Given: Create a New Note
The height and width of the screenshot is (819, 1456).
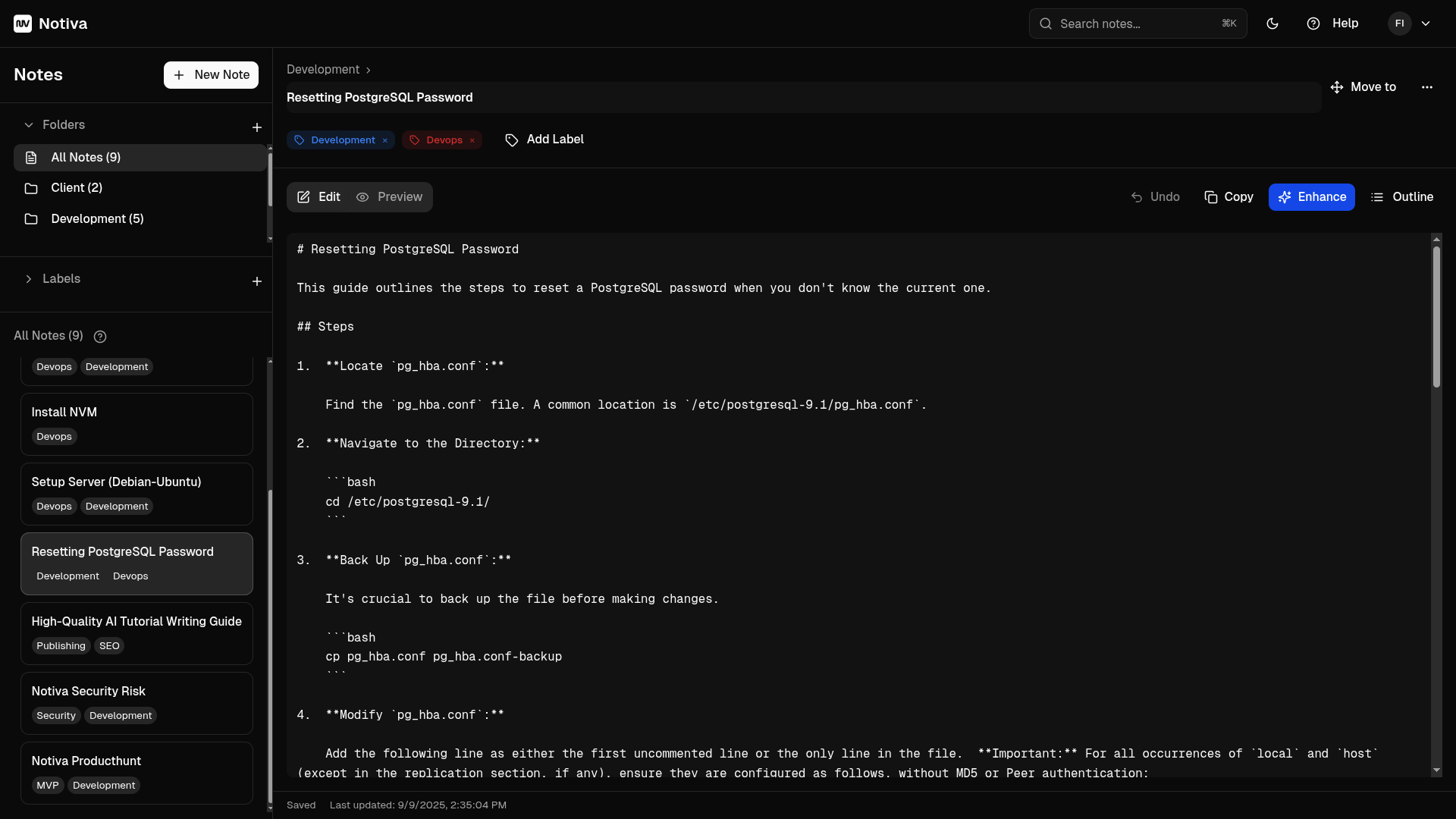Looking at the screenshot, I should click(x=211, y=75).
